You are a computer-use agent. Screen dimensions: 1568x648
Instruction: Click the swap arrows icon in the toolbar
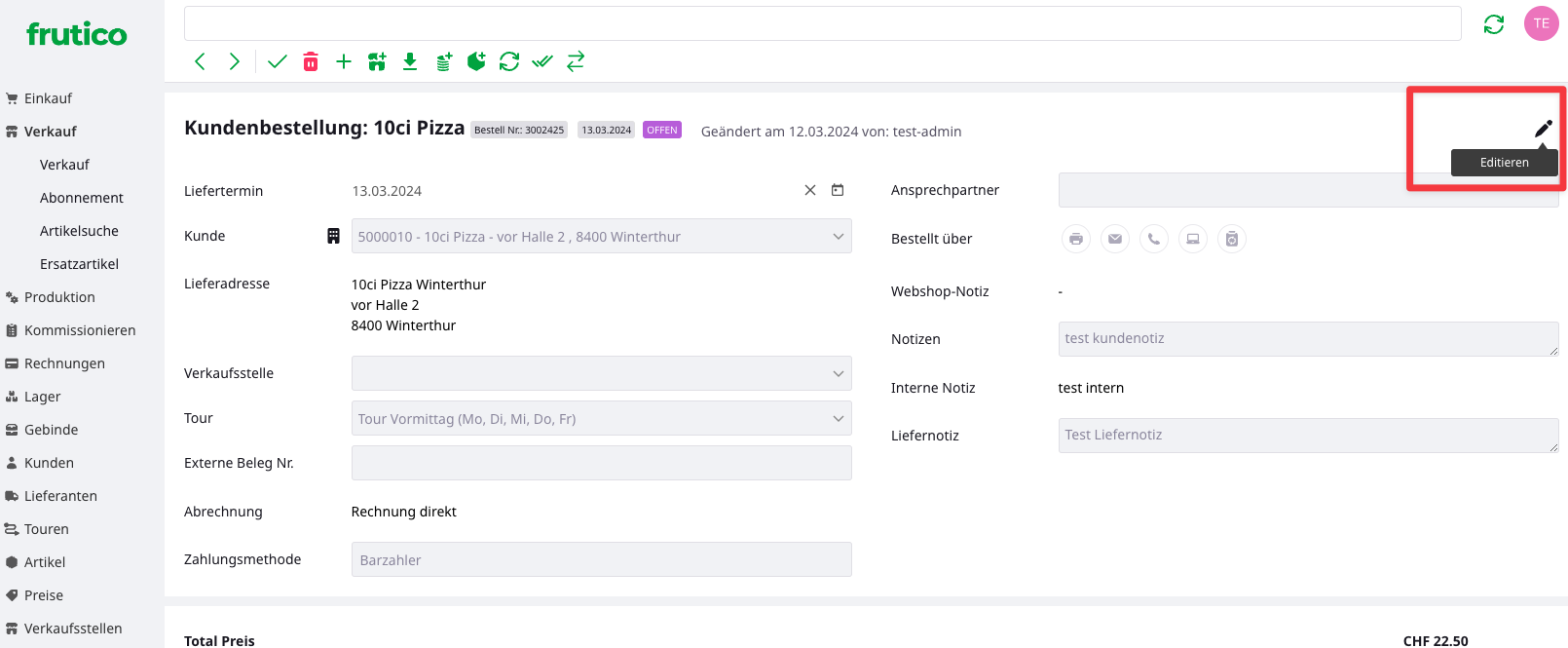tap(576, 62)
